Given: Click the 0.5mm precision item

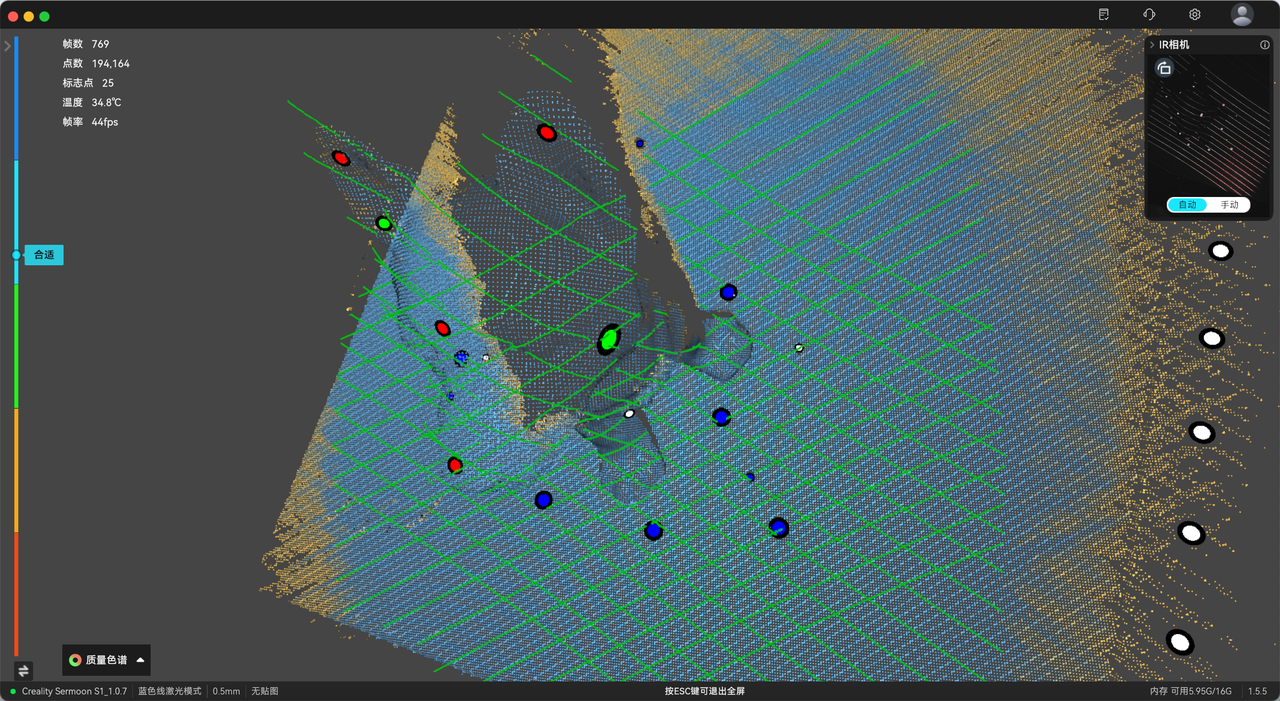Looking at the screenshot, I should [226, 690].
